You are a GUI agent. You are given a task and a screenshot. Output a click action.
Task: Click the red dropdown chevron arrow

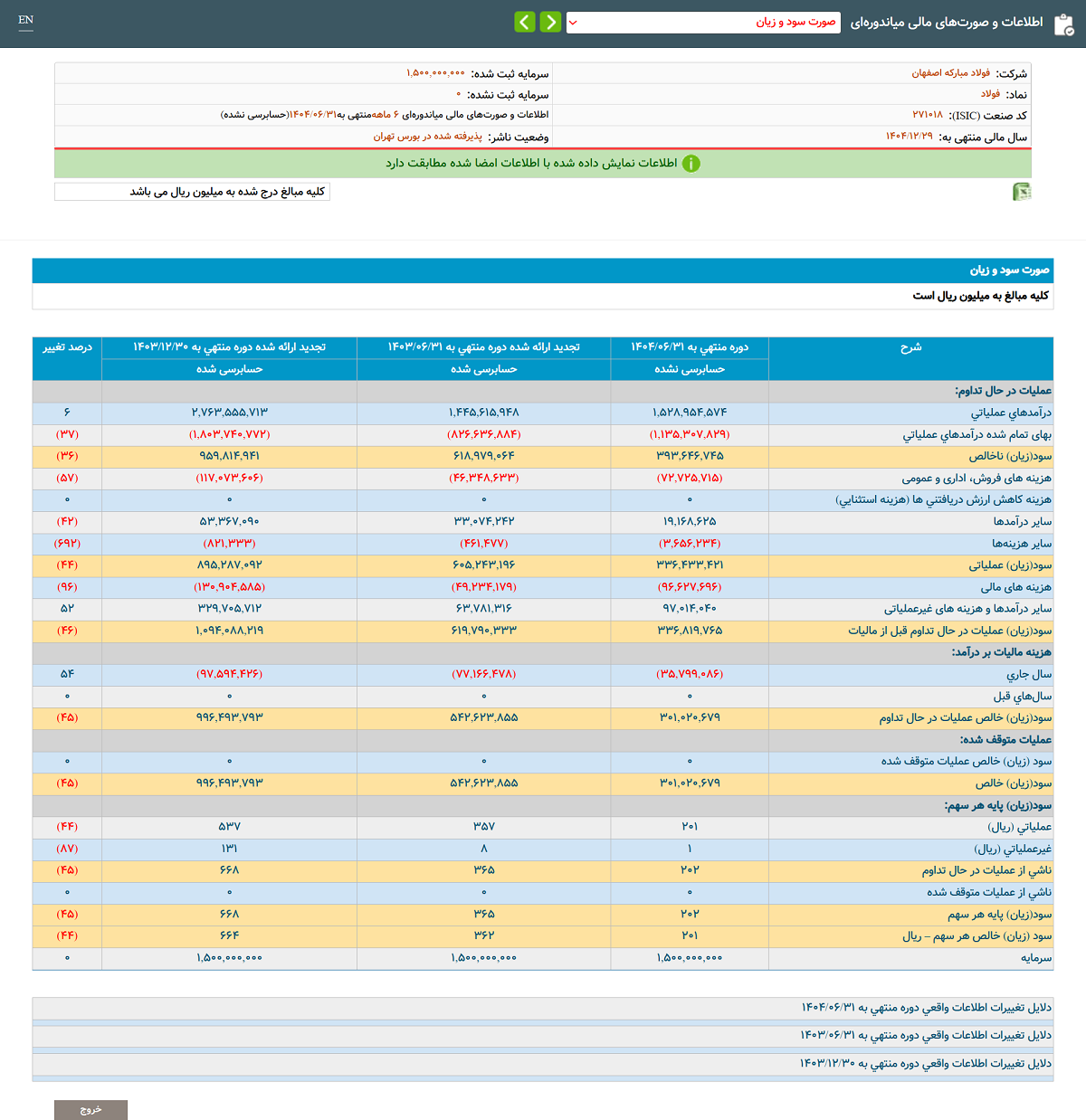click(x=573, y=23)
